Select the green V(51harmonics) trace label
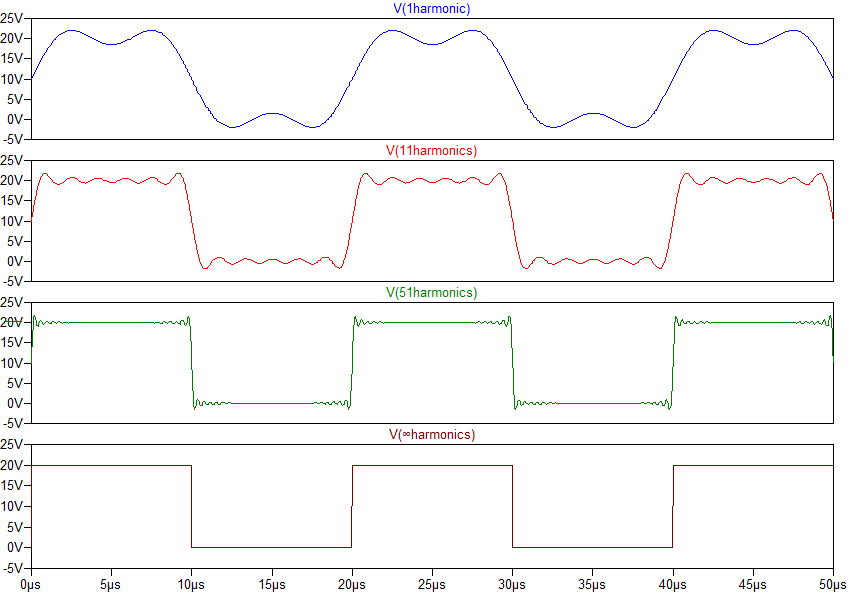The image size is (850, 602). click(x=431, y=293)
